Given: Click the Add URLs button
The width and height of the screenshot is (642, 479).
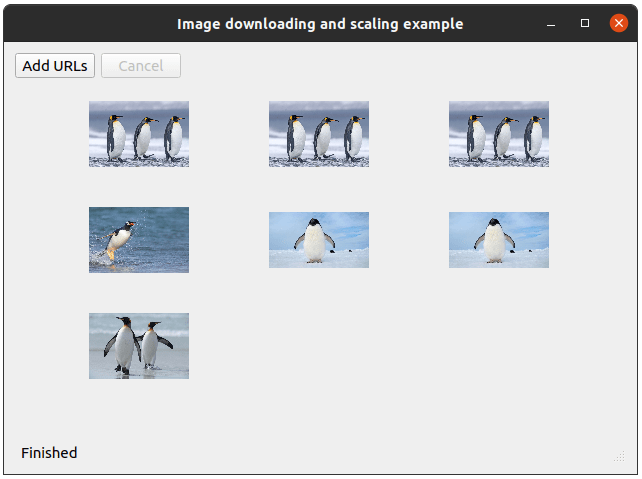Looking at the screenshot, I should 55,66.
